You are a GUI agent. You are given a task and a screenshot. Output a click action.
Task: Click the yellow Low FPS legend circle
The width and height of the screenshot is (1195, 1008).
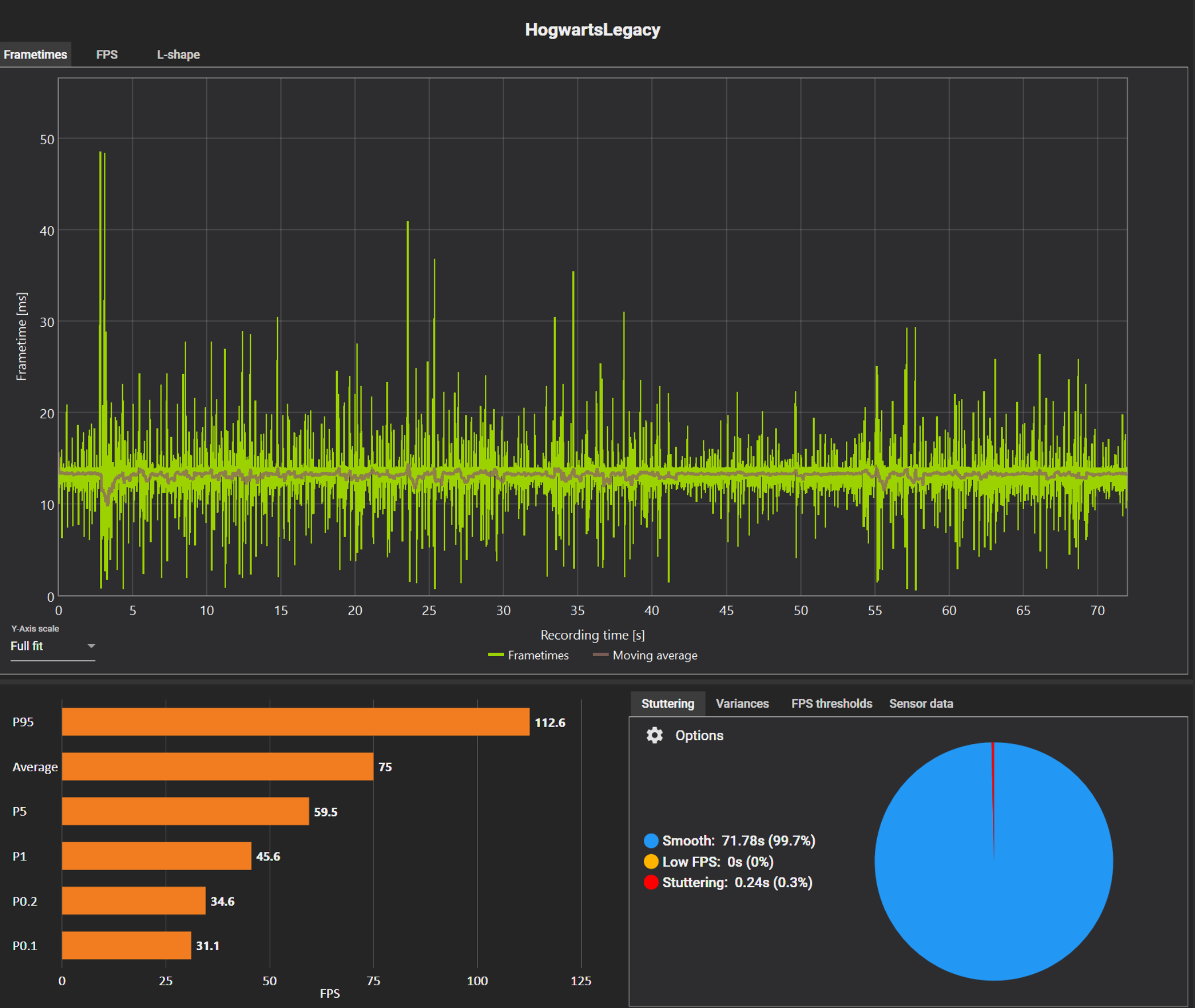pos(651,862)
